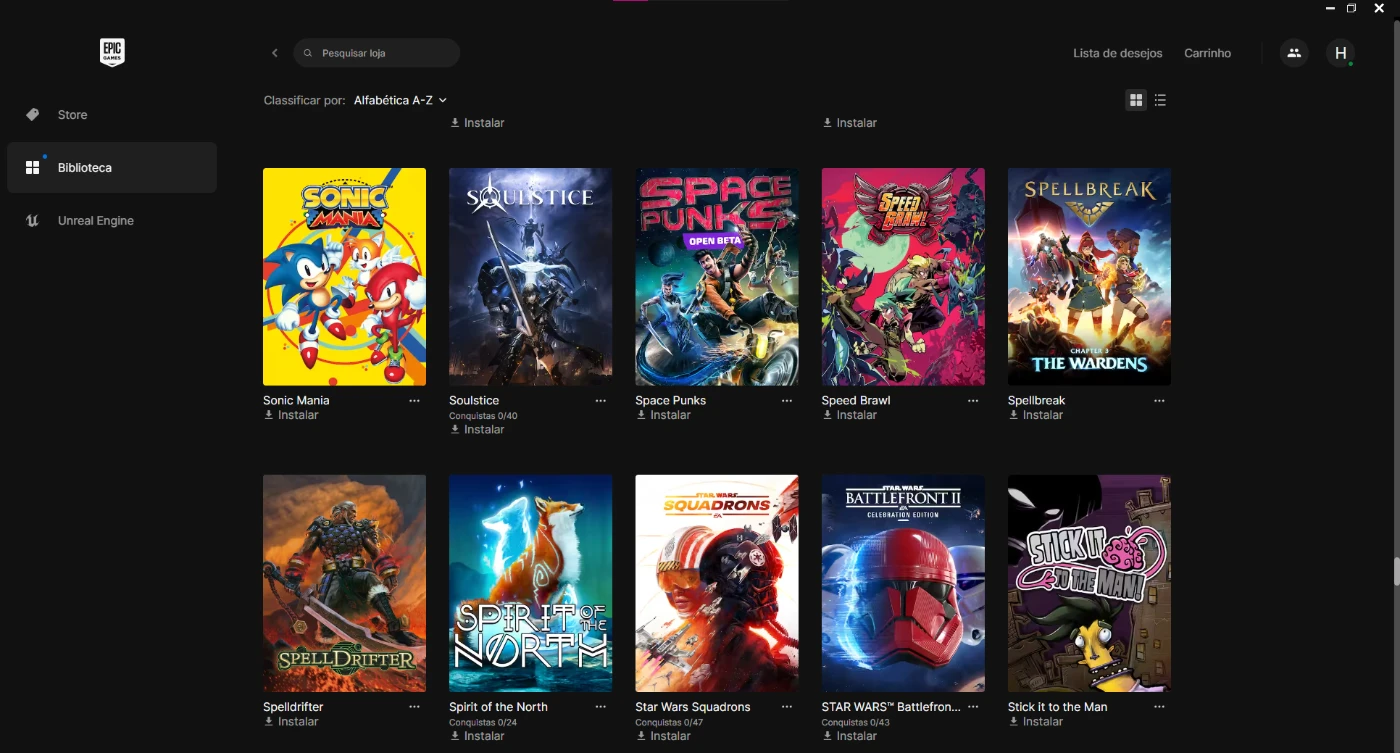Install Space Punks
The height and width of the screenshot is (753, 1400).
pyautogui.click(x=663, y=415)
